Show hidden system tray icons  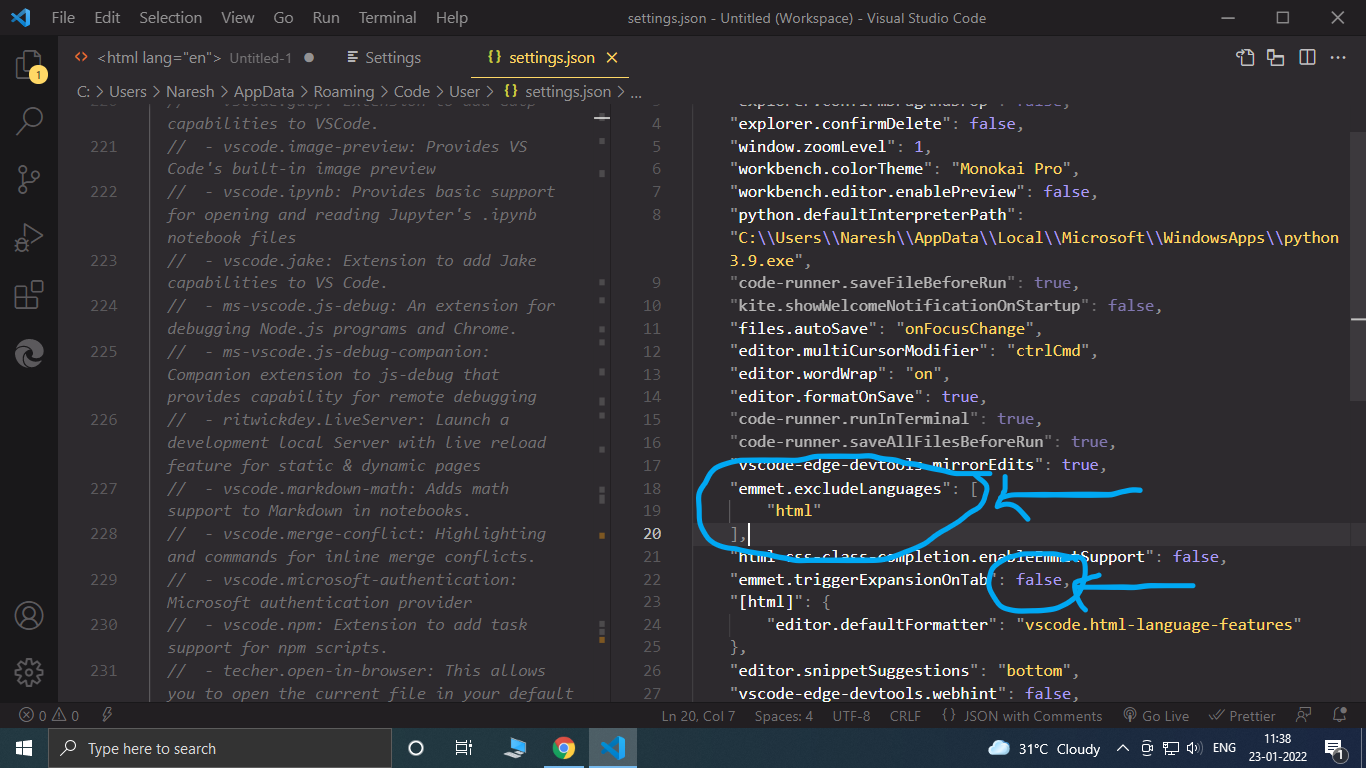click(1124, 748)
